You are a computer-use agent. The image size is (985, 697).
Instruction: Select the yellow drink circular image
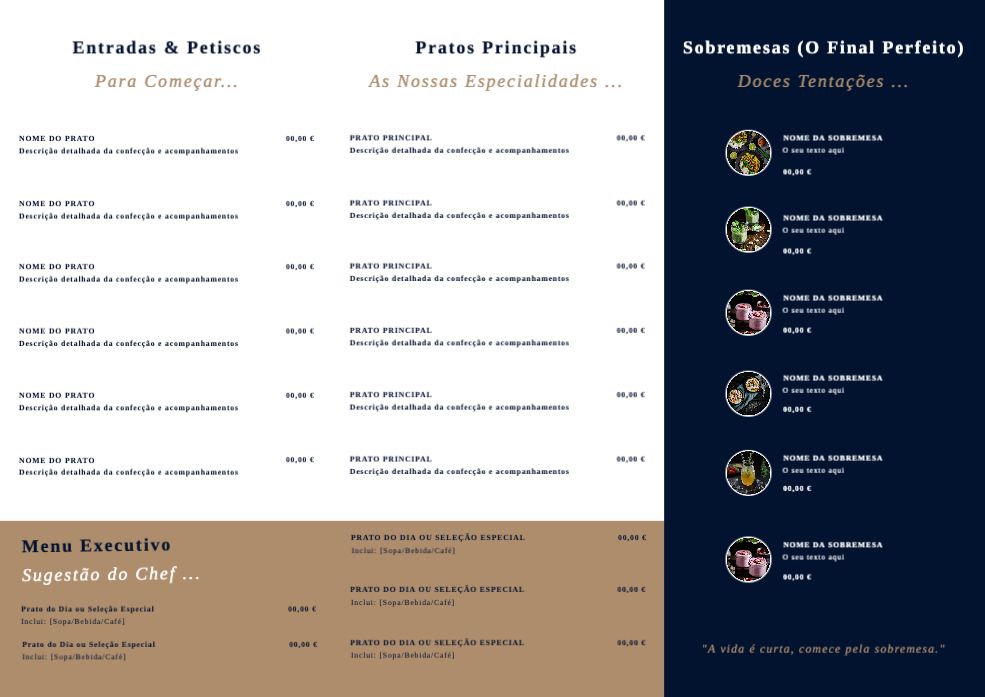coord(748,473)
